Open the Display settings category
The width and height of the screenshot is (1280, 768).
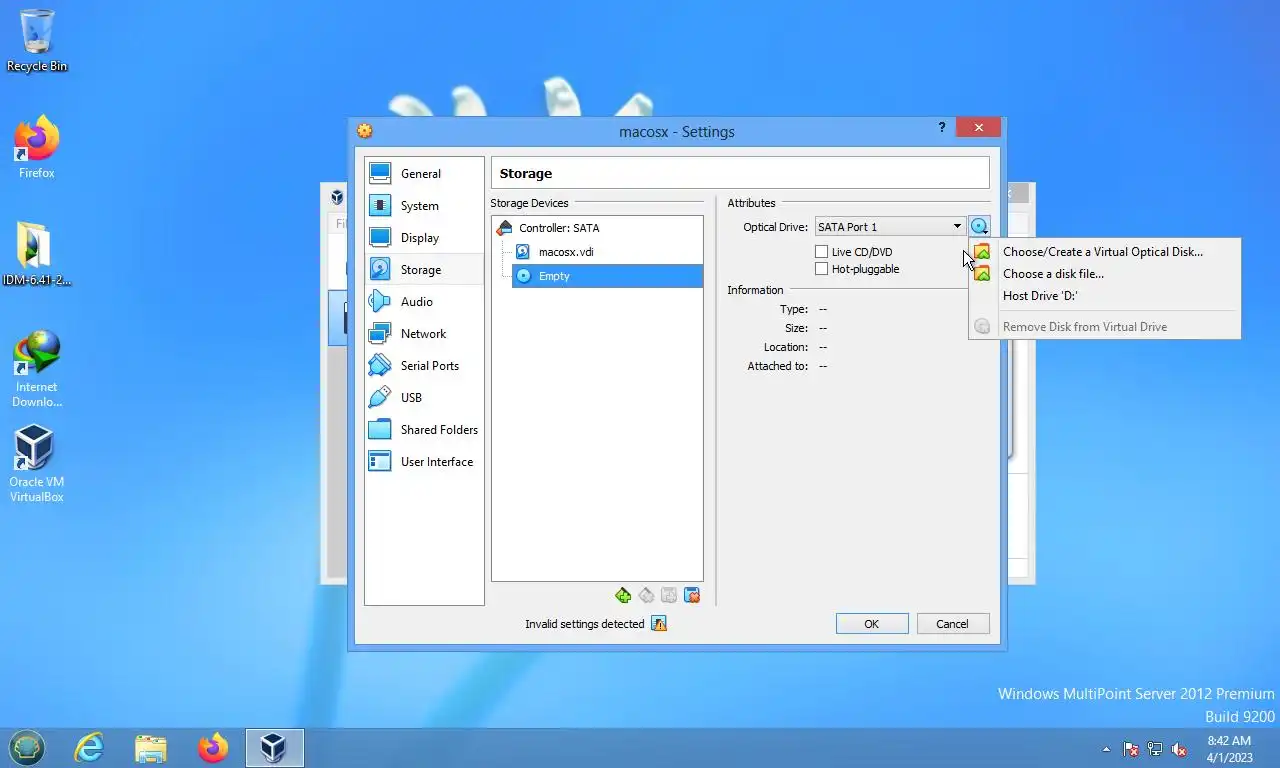pos(424,237)
